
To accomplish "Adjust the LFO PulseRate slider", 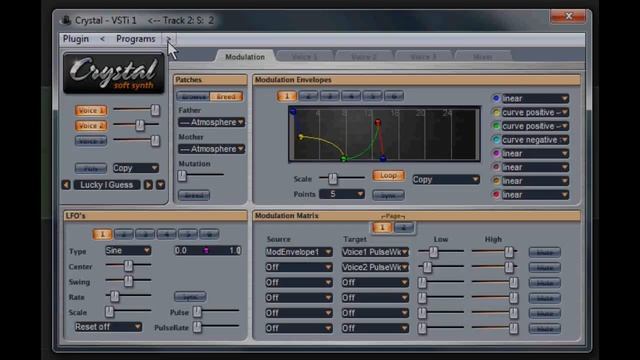I will [x=197, y=327].
